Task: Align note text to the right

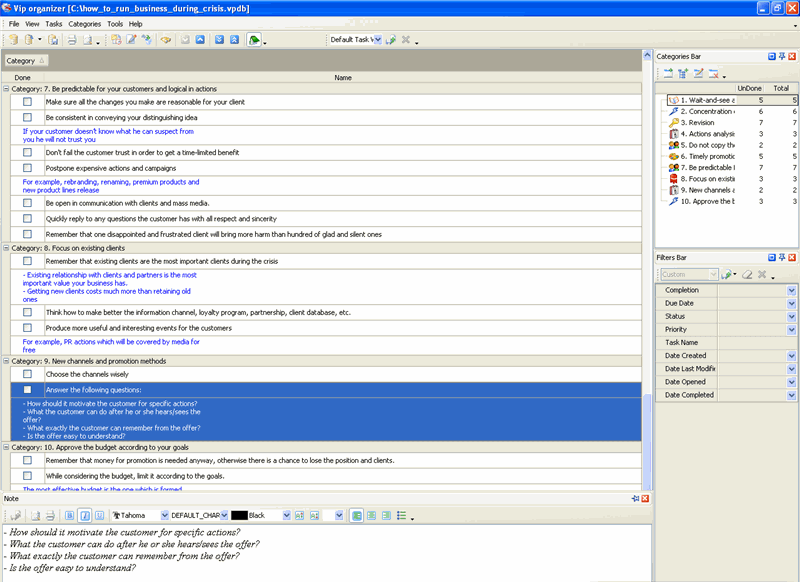Action: point(386,516)
